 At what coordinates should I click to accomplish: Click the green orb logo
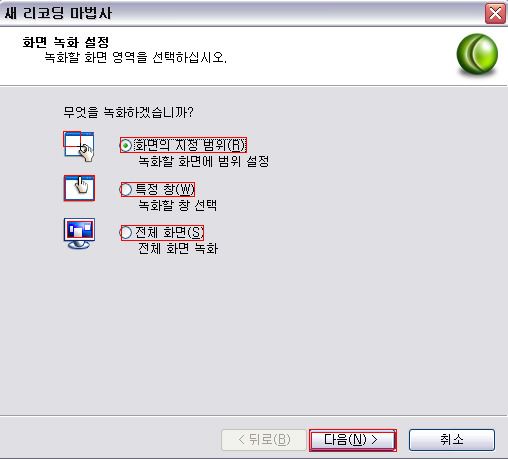click(x=477, y=54)
